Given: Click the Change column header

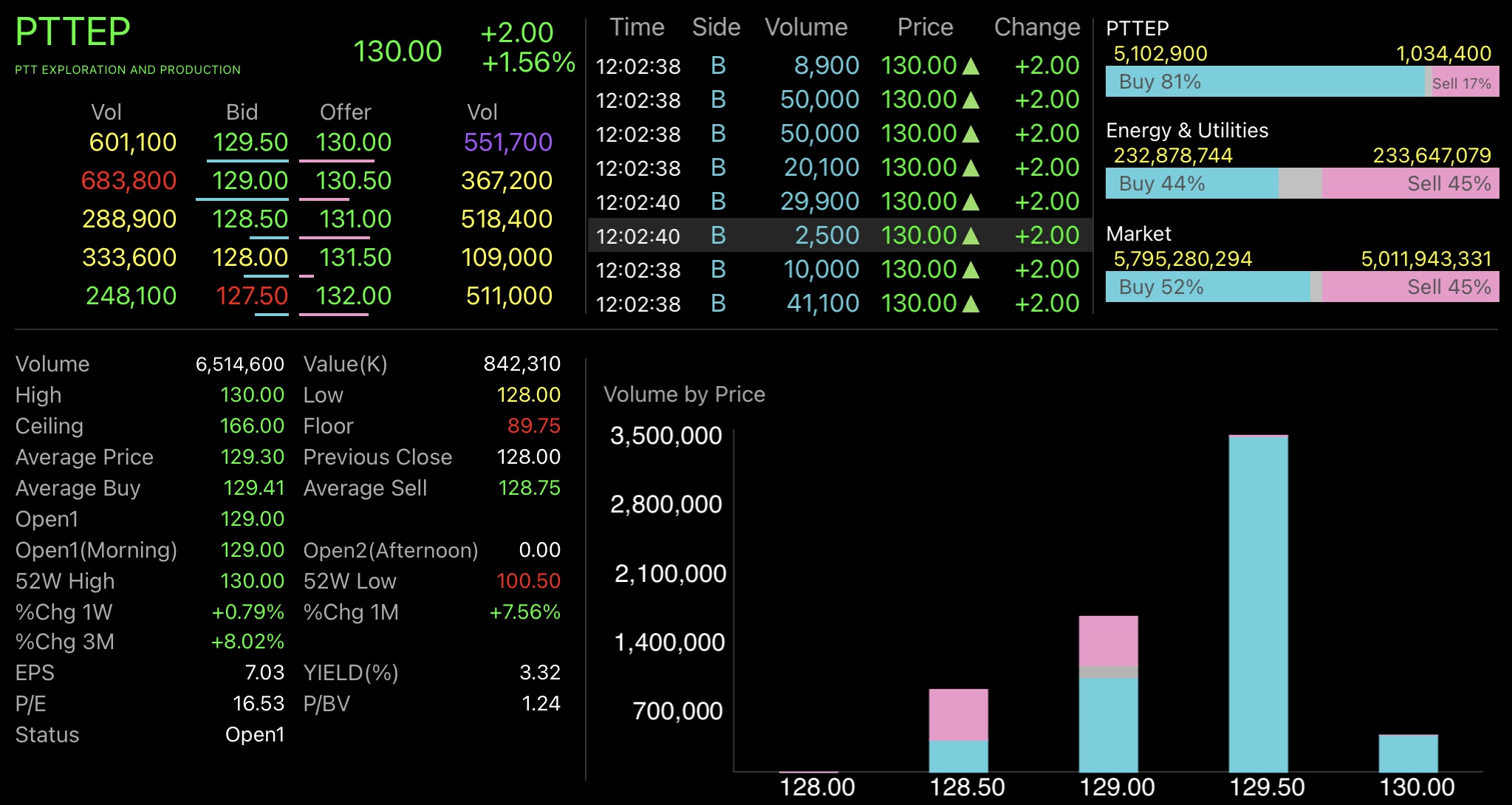Looking at the screenshot, I should (1036, 27).
